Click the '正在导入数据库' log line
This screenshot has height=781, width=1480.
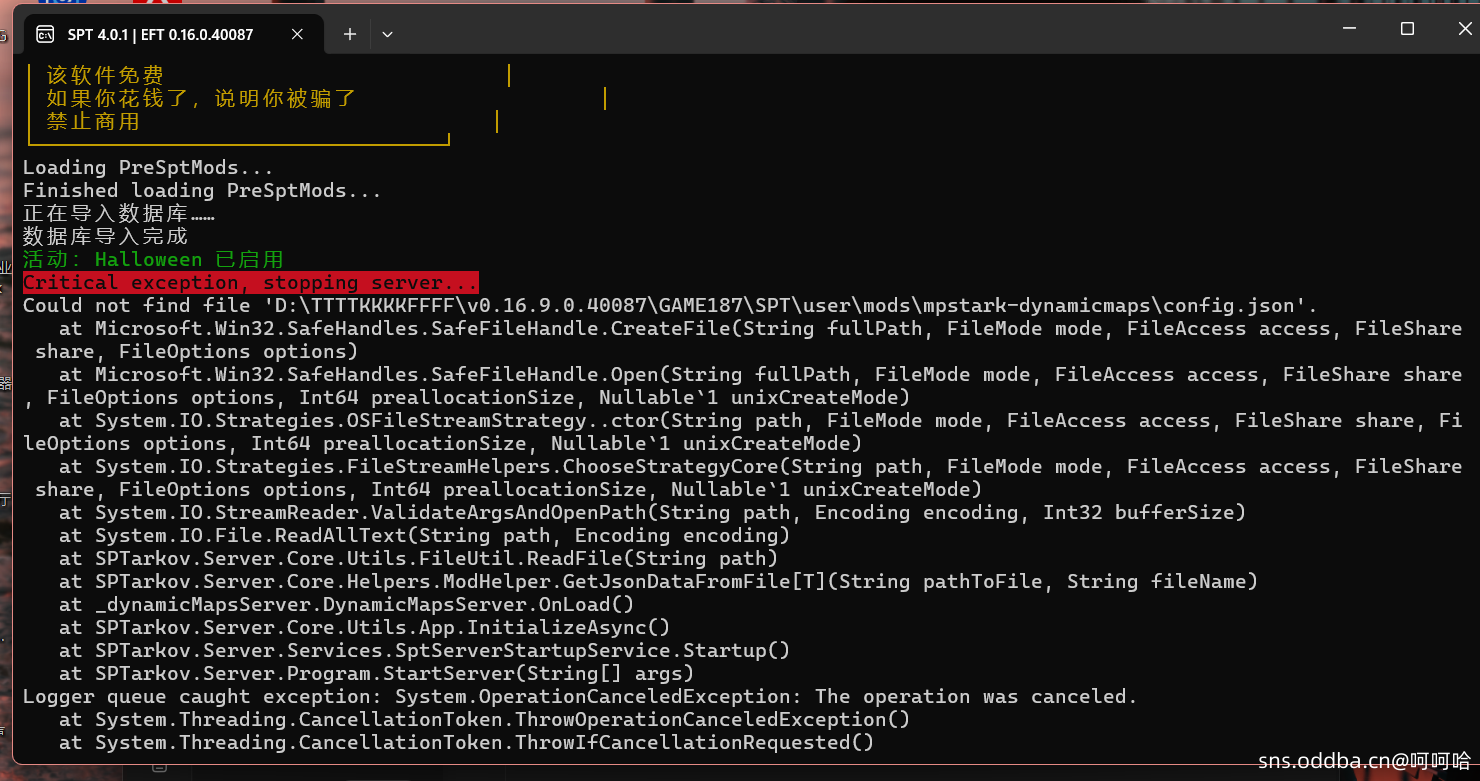118,213
